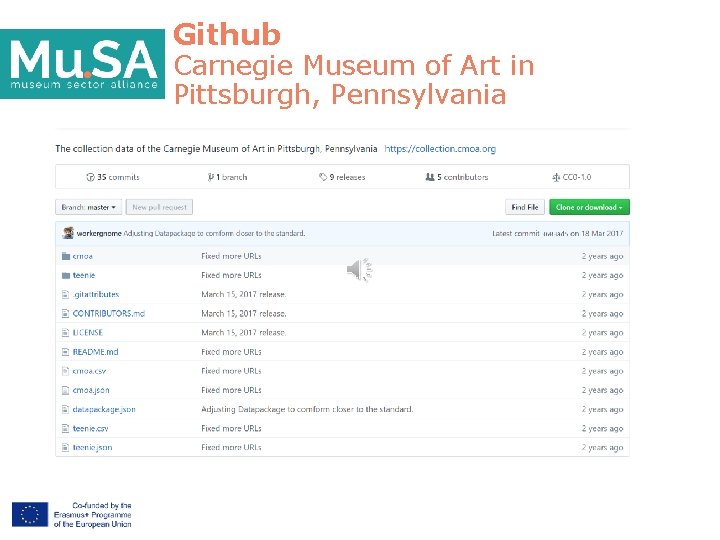720x540 pixels.
Task: Click the Github slide title
Action: [x=227, y=34]
